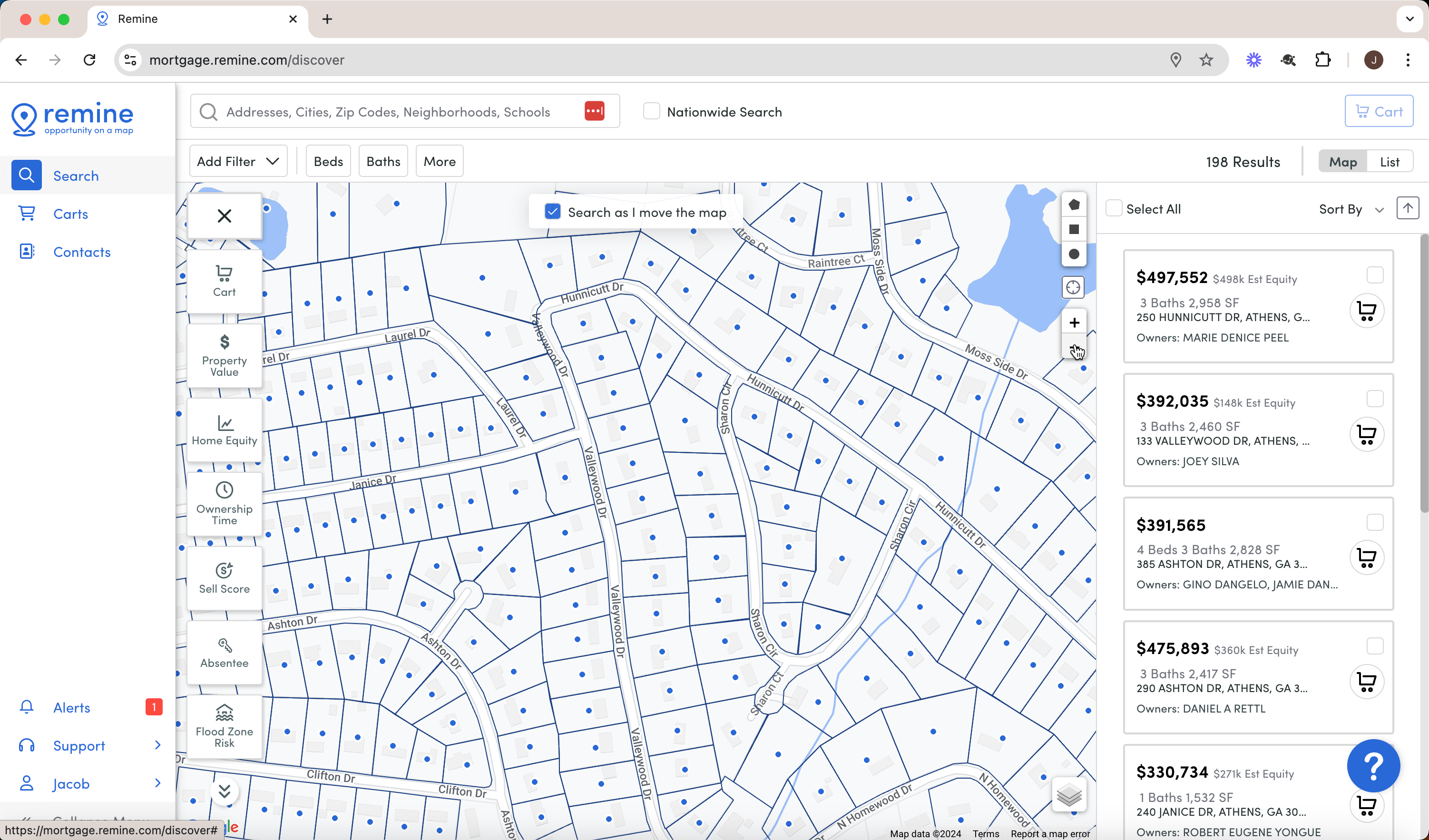The image size is (1429, 840).
Task: Open the Property Value filter tile
Action: (225, 356)
